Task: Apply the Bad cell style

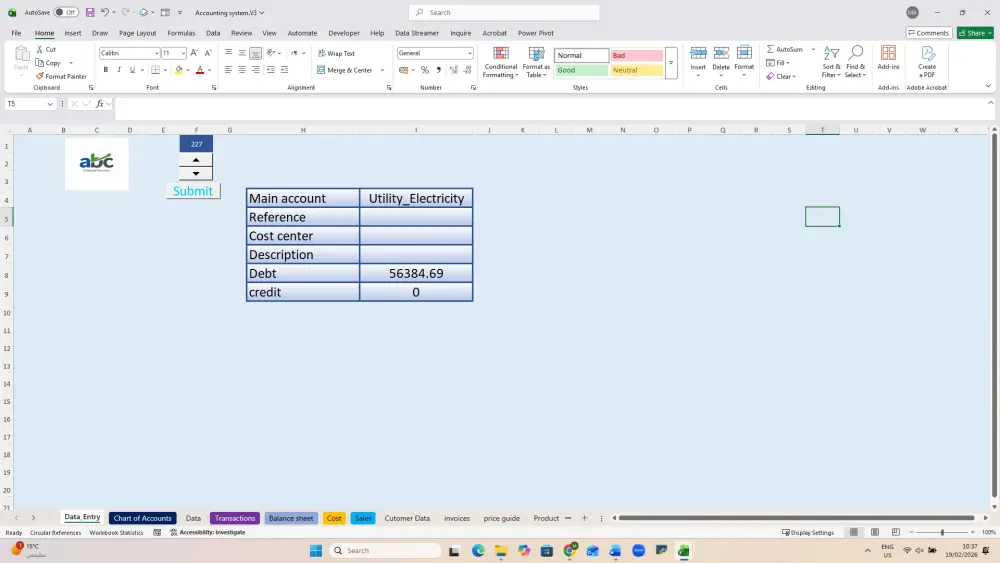Action: [636, 55]
